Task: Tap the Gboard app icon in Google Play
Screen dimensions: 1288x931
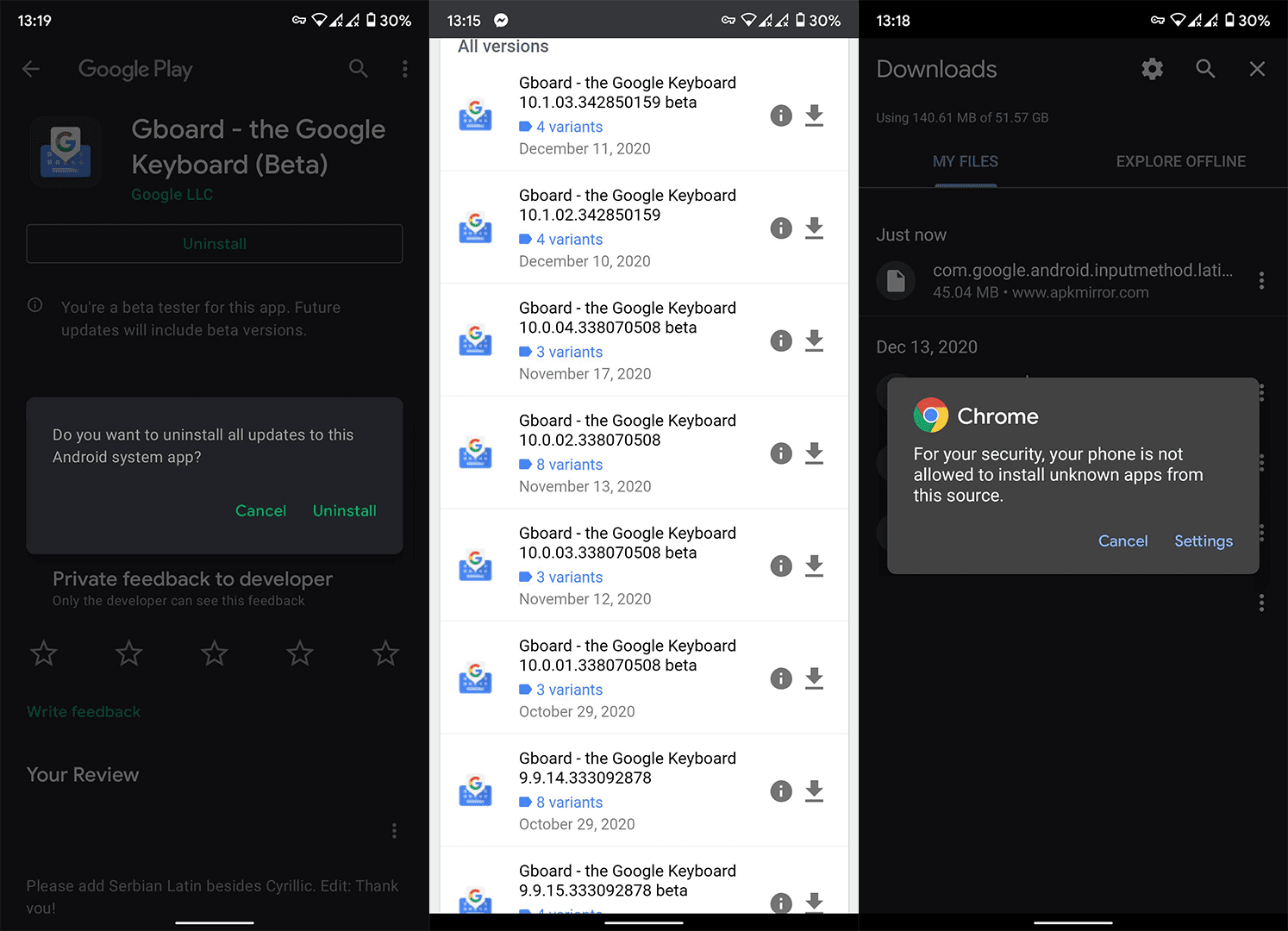Action: pyautogui.click(x=66, y=152)
